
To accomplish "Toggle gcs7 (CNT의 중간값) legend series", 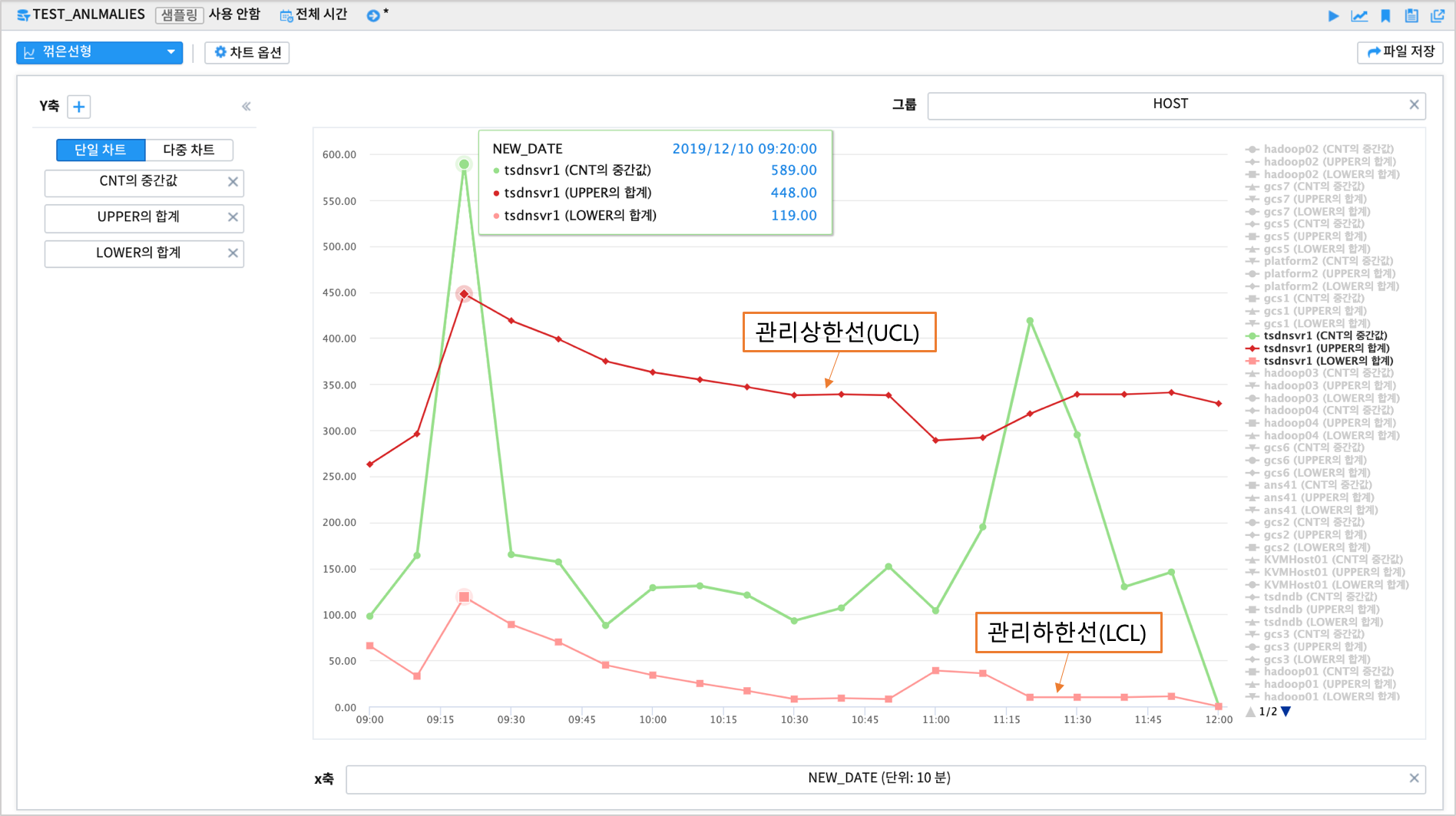I will [x=1305, y=187].
